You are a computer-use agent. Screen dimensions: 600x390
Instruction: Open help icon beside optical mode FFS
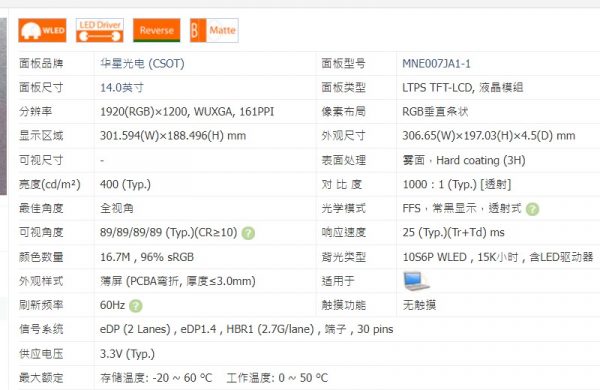point(532,209)
